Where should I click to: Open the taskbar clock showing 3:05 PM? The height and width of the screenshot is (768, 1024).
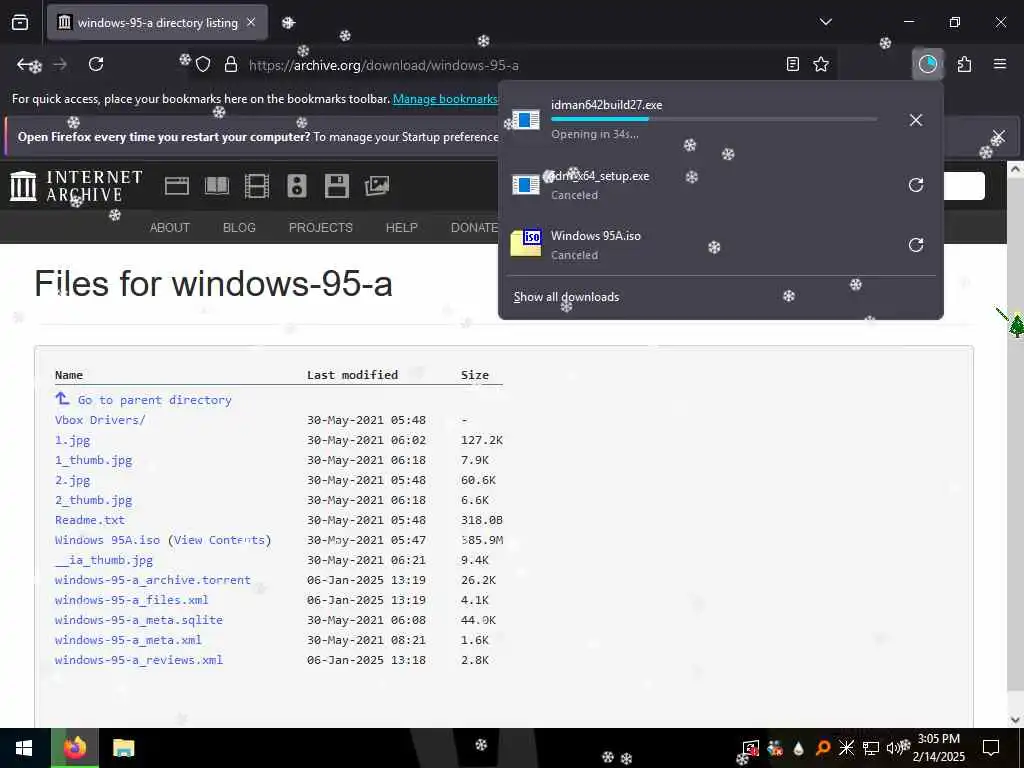click(x=938, y=748)
